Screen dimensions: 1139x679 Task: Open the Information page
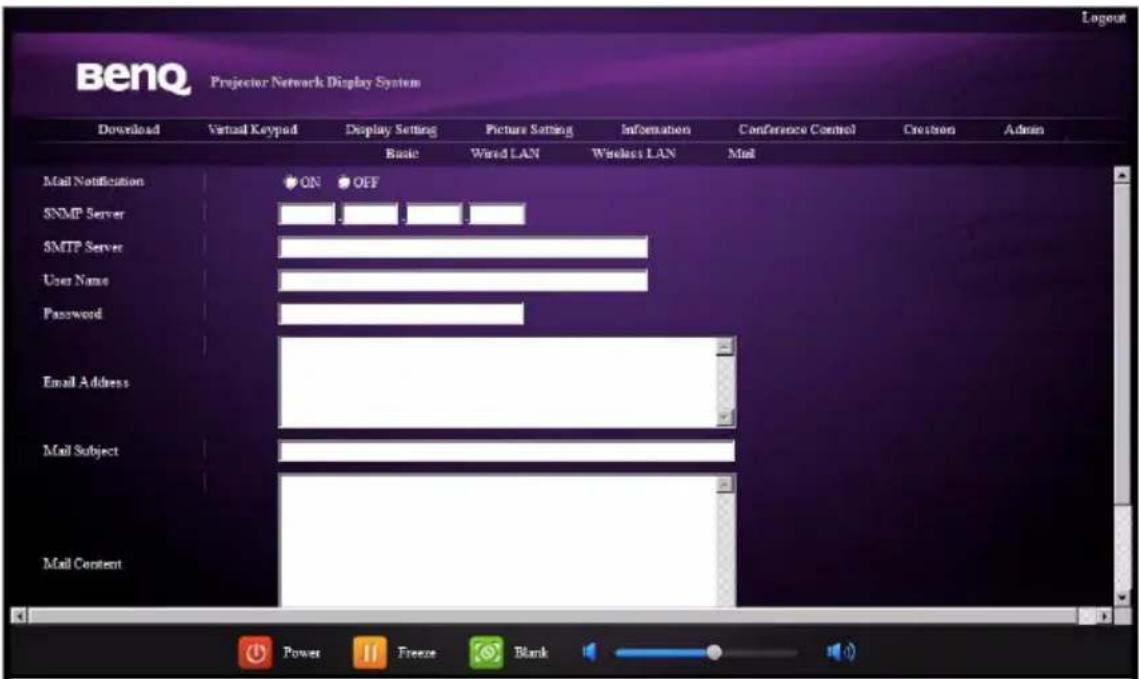pos(655,129)
